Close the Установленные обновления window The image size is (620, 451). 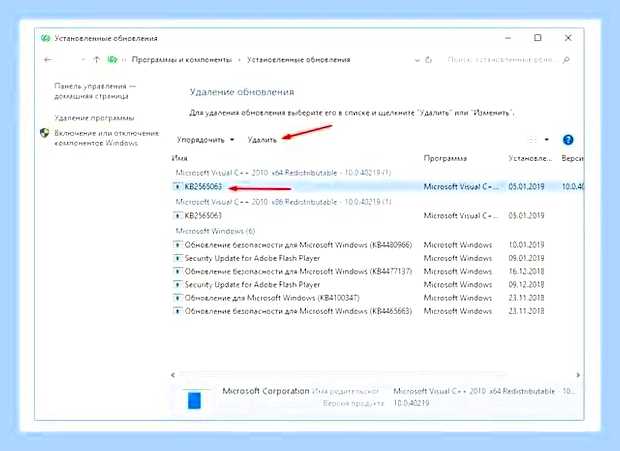568,38
